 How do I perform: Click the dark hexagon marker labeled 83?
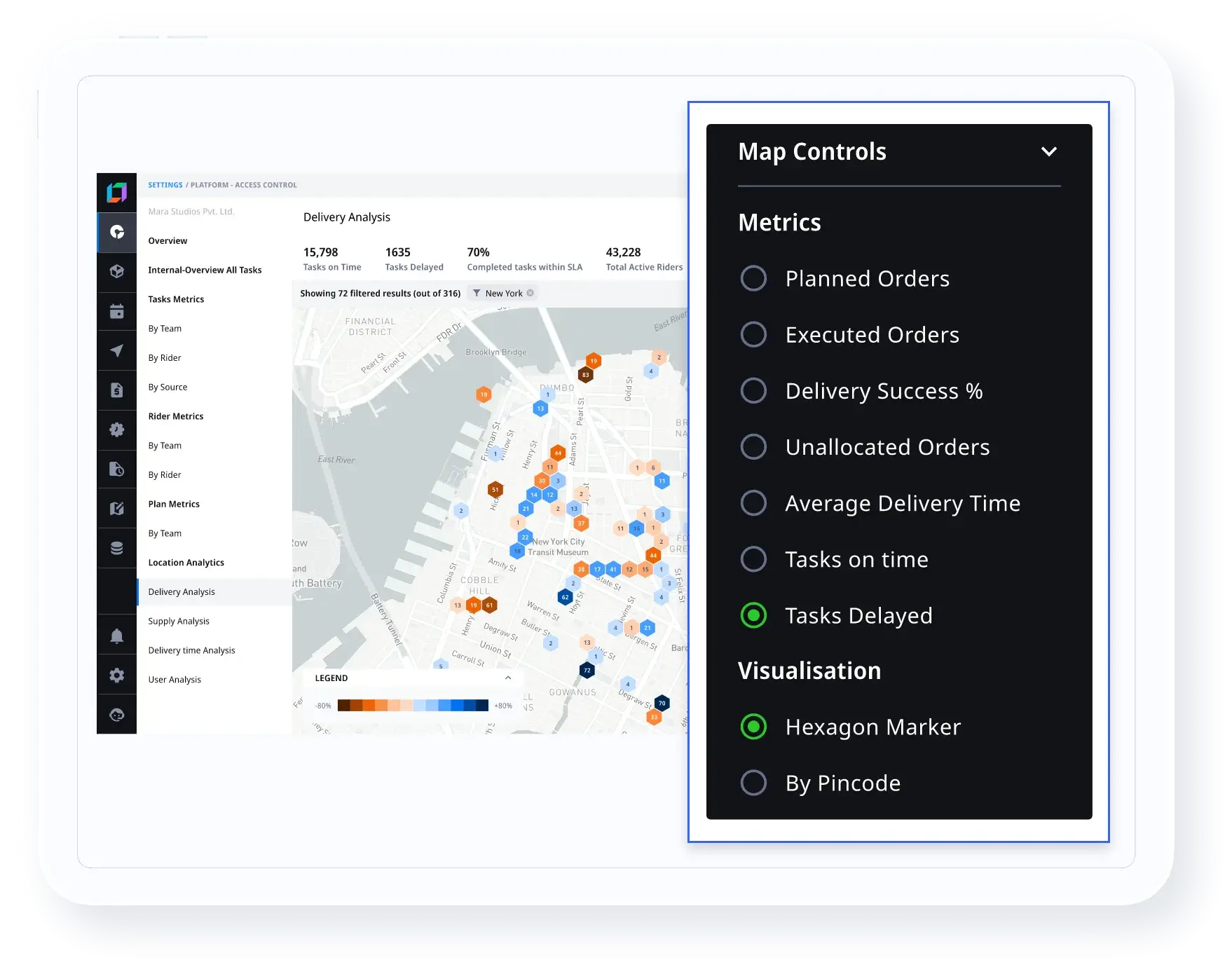[x=586, y=374]
